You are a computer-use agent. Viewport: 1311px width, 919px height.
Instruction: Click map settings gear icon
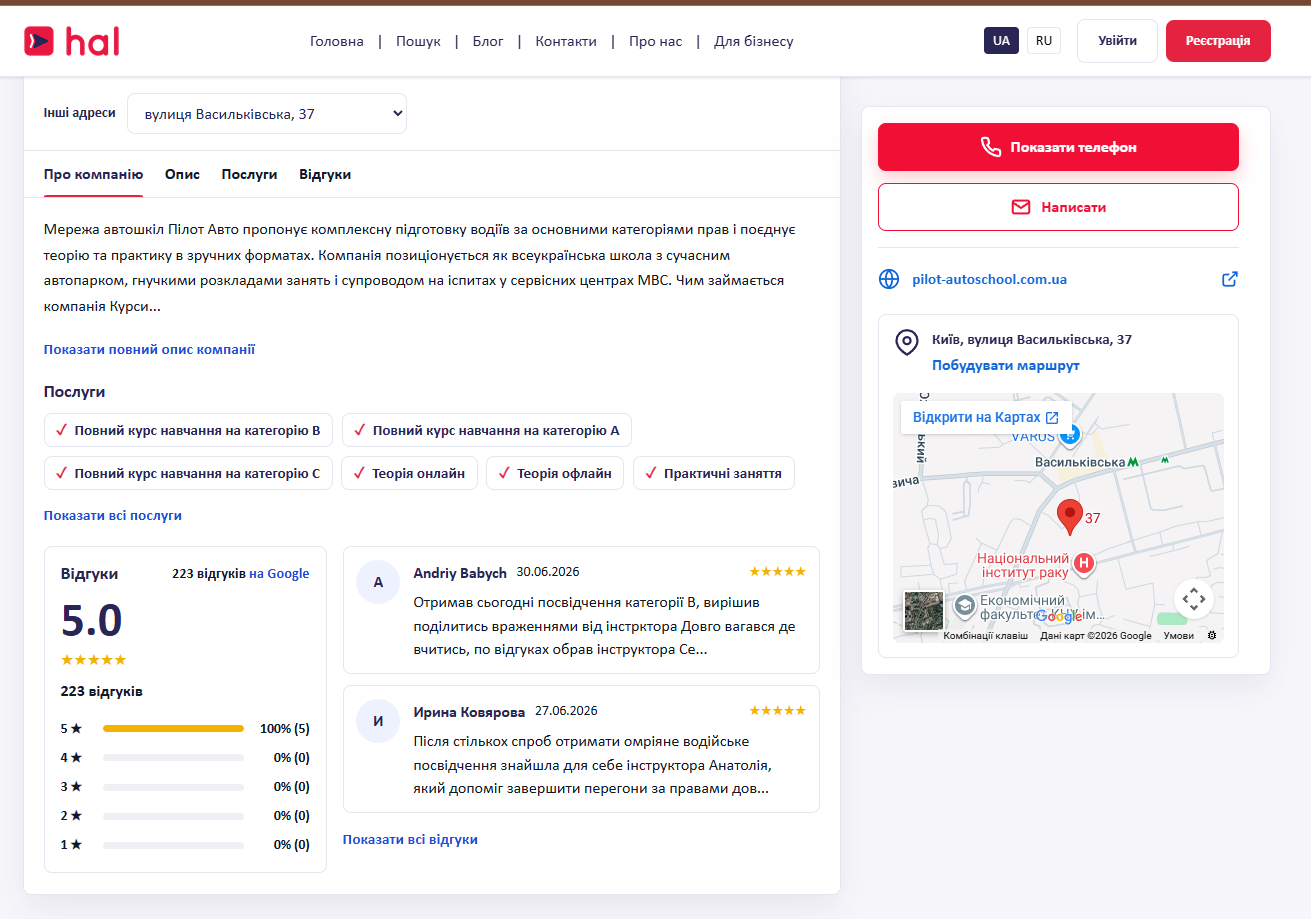pos(1212,635)
